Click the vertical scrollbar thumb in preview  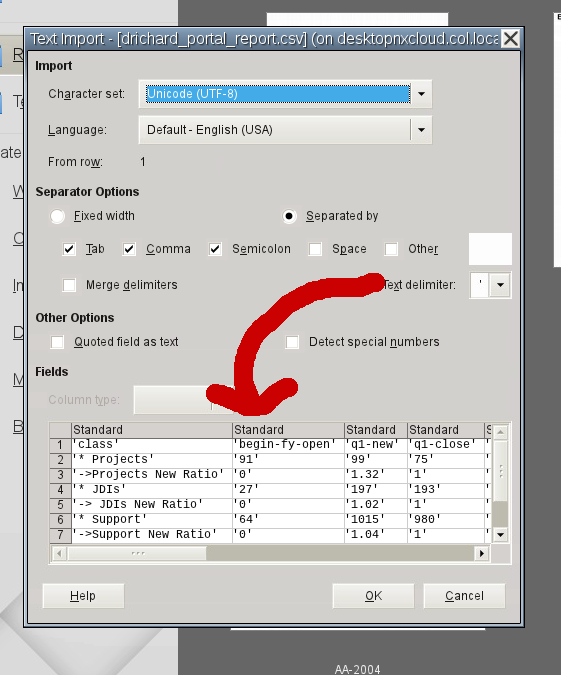tap(500, 471)
